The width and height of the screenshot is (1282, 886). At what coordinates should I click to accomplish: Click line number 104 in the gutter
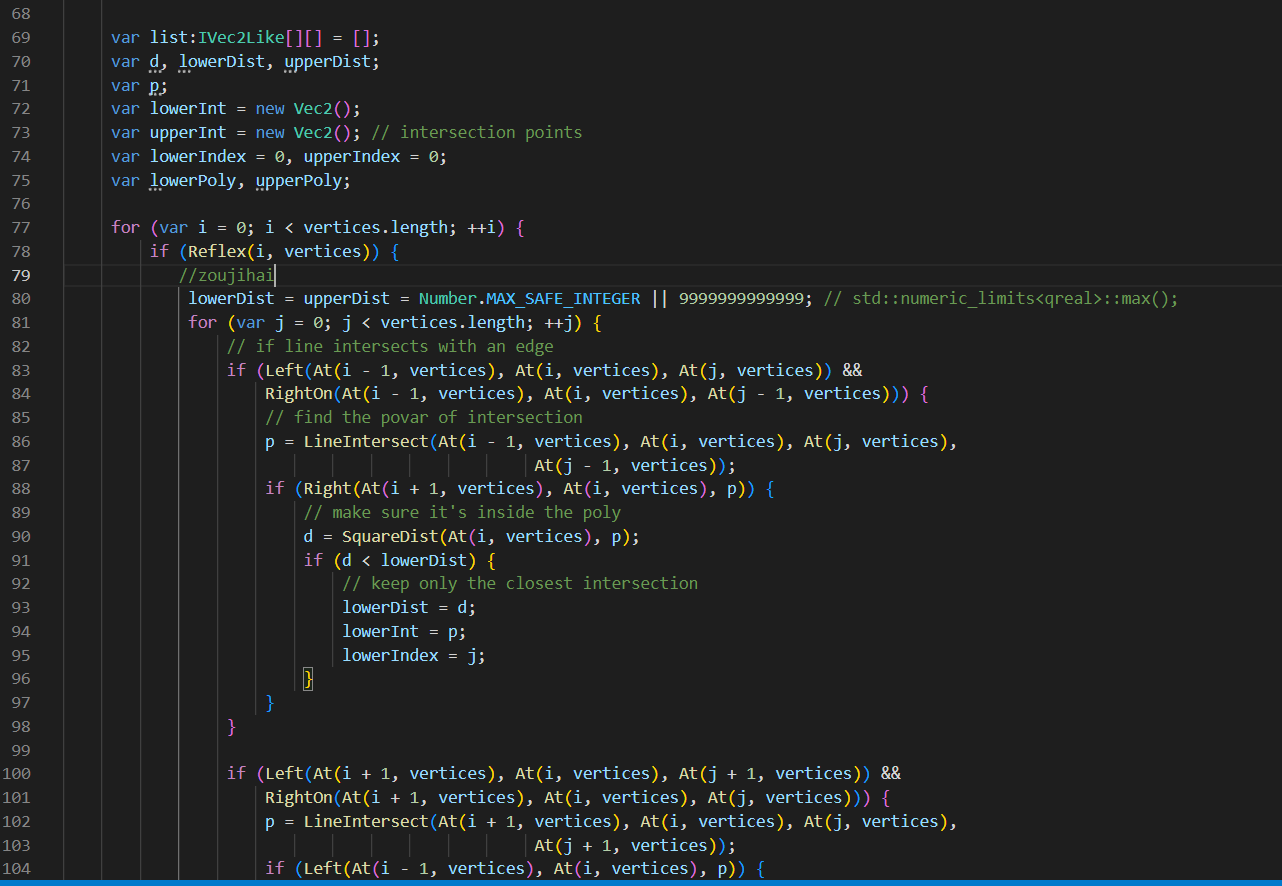tap(17, 869)
